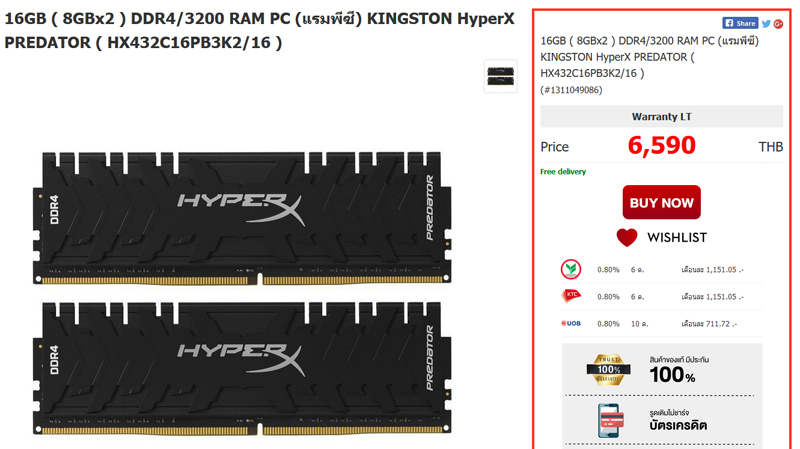The width and height of the screenshot is (800, 449).
Task: Share product via Twitter bird icon
Action: [x=766, y=23]
